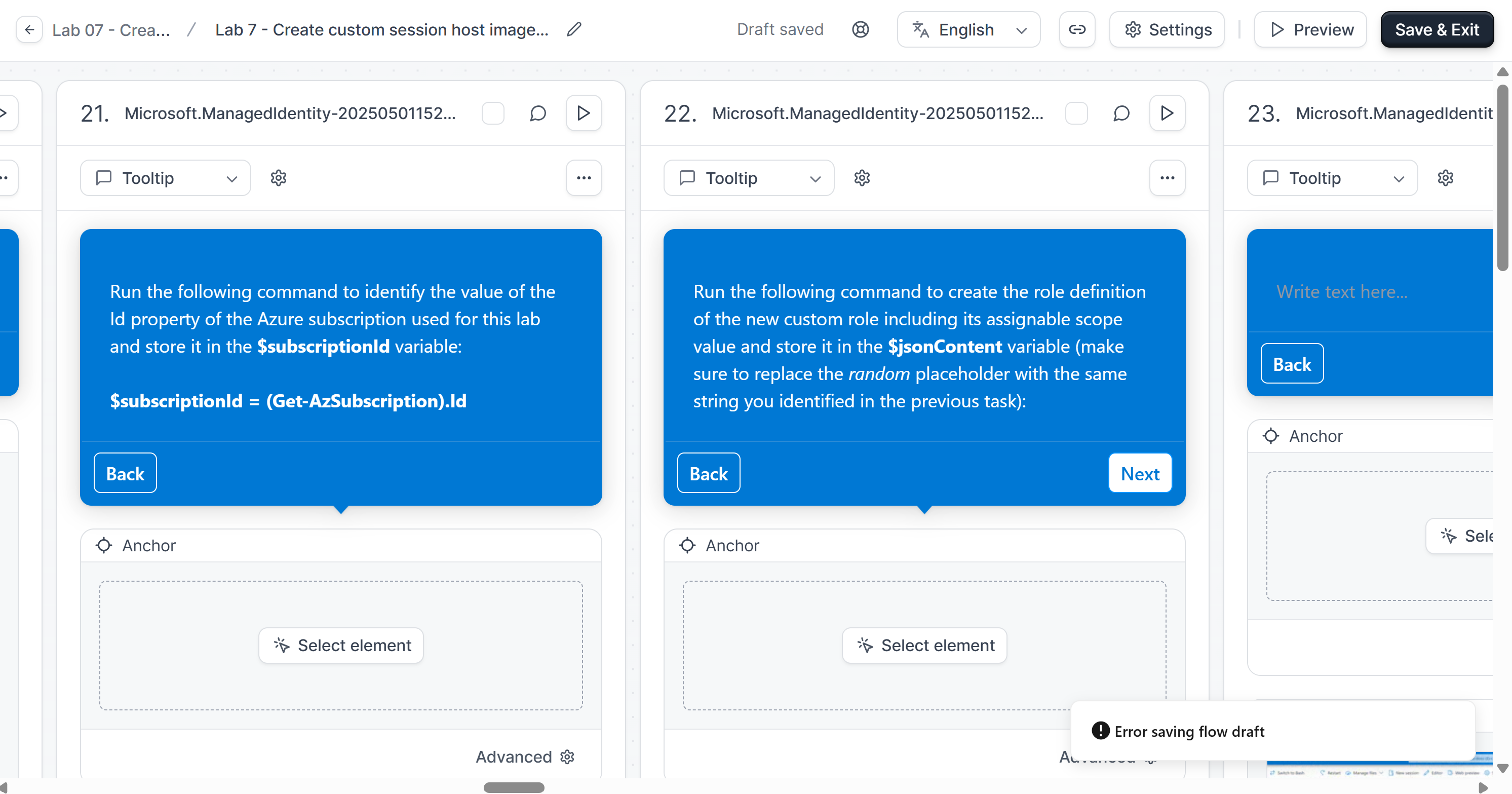Edit the flow title with pencil icon
Image resolution: width=1512 pixels, height=794 pixels.
click(x=574, y=29)
